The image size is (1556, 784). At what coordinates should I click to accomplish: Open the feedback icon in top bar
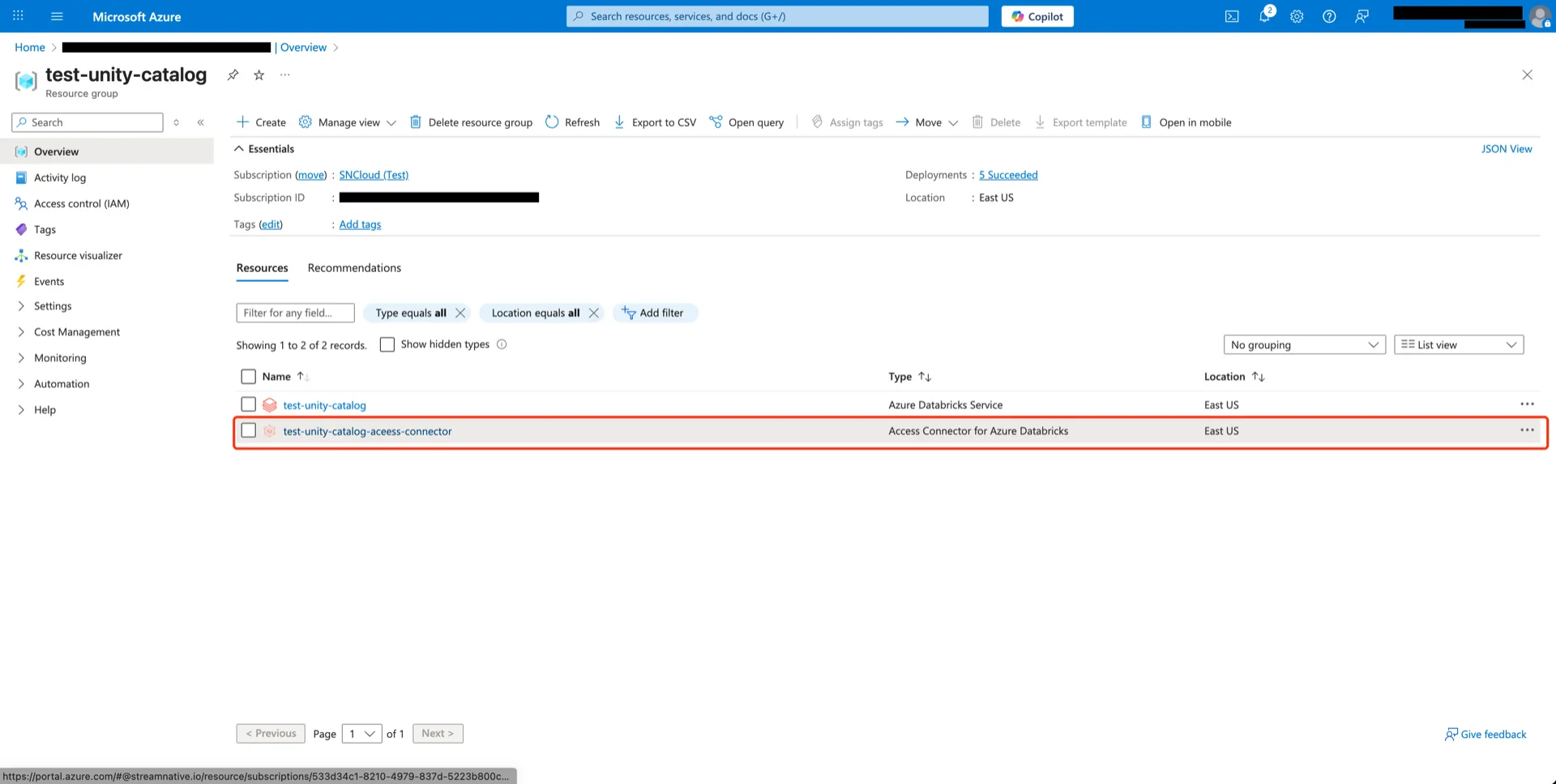click(x=1361, y=16)
